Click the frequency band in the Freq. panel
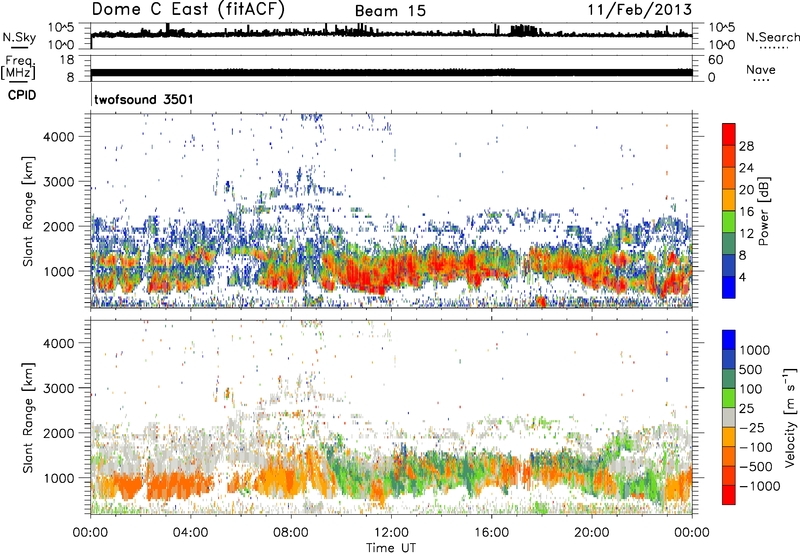 coord(391,72)
